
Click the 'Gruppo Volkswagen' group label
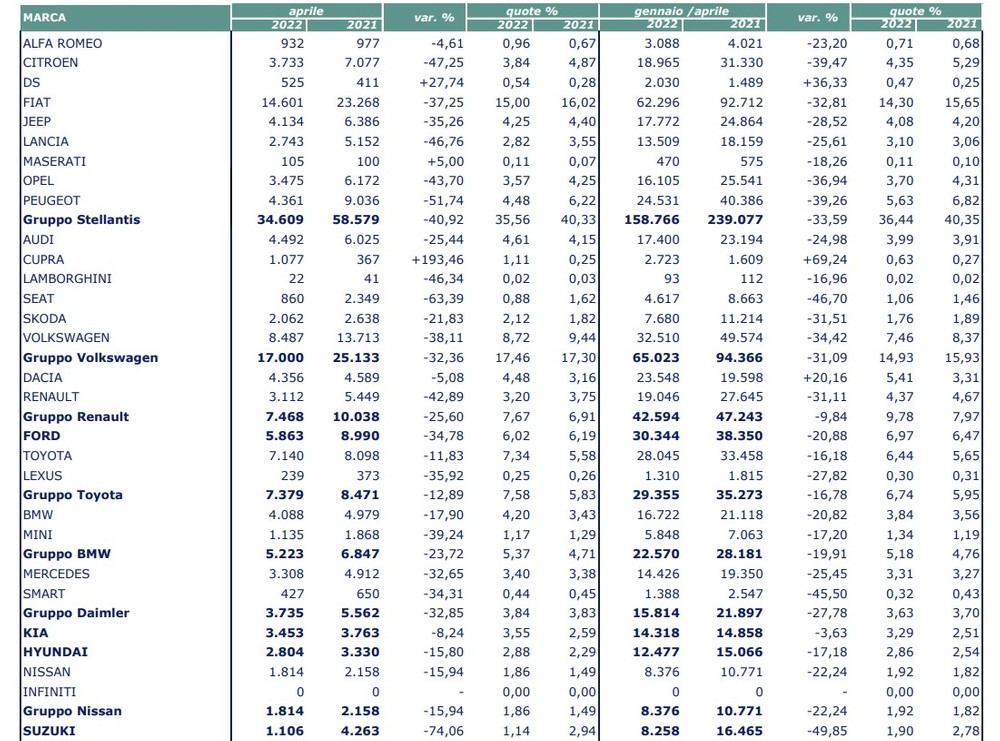pyautogui.click(x=91, y=357)
